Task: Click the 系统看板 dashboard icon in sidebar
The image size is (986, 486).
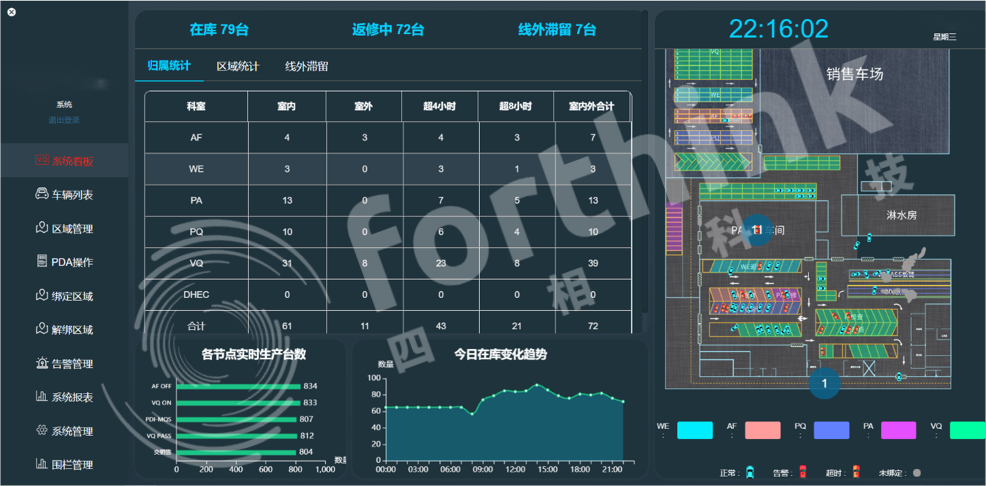Action: tap(42, 161)
